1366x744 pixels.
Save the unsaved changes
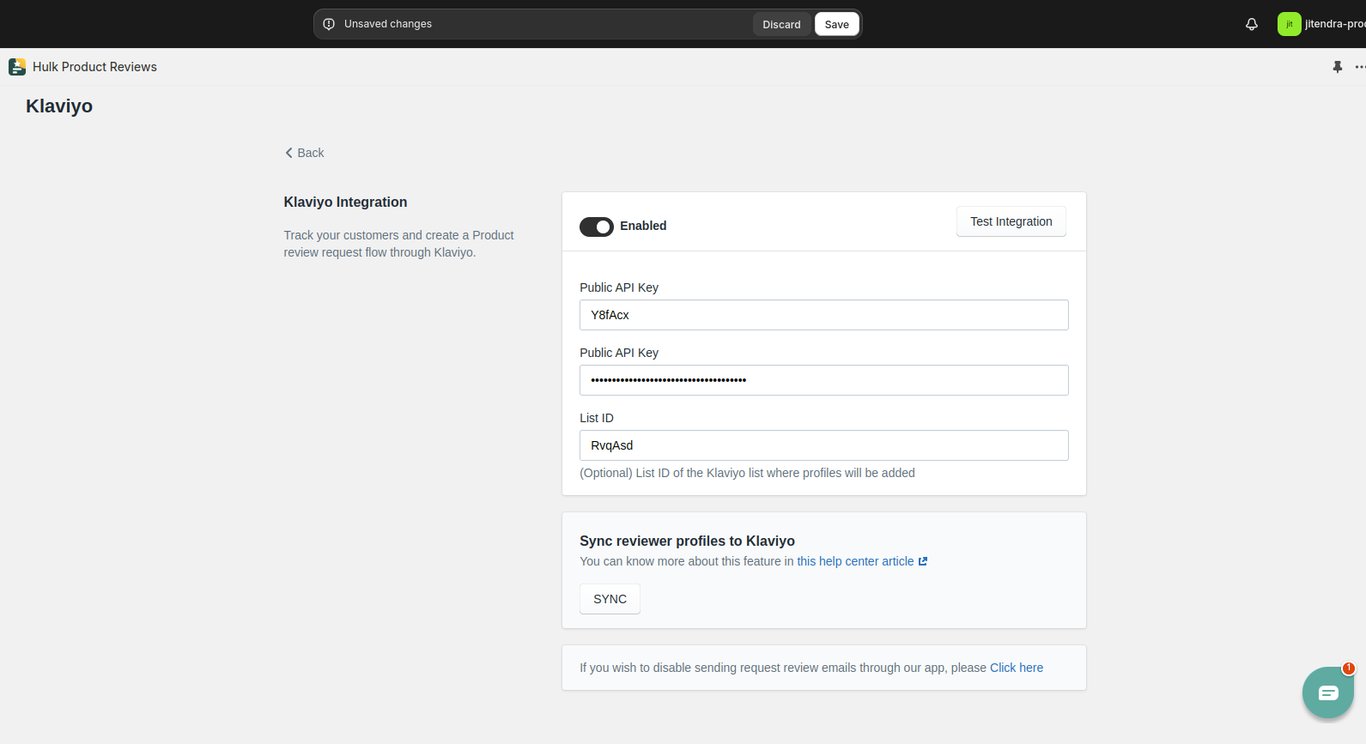[x=836, y=24]
